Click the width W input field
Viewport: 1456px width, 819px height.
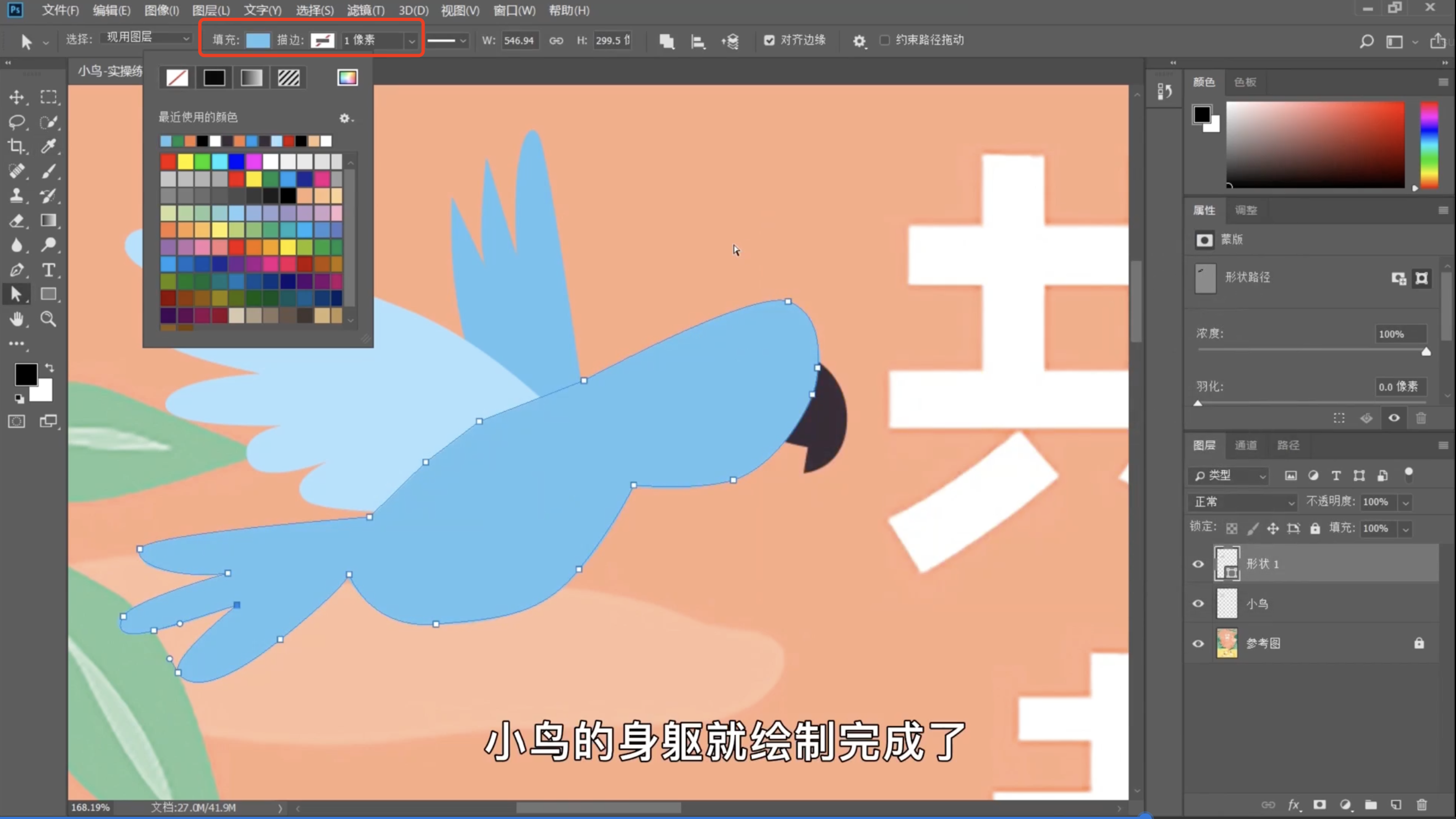(518, 40)
